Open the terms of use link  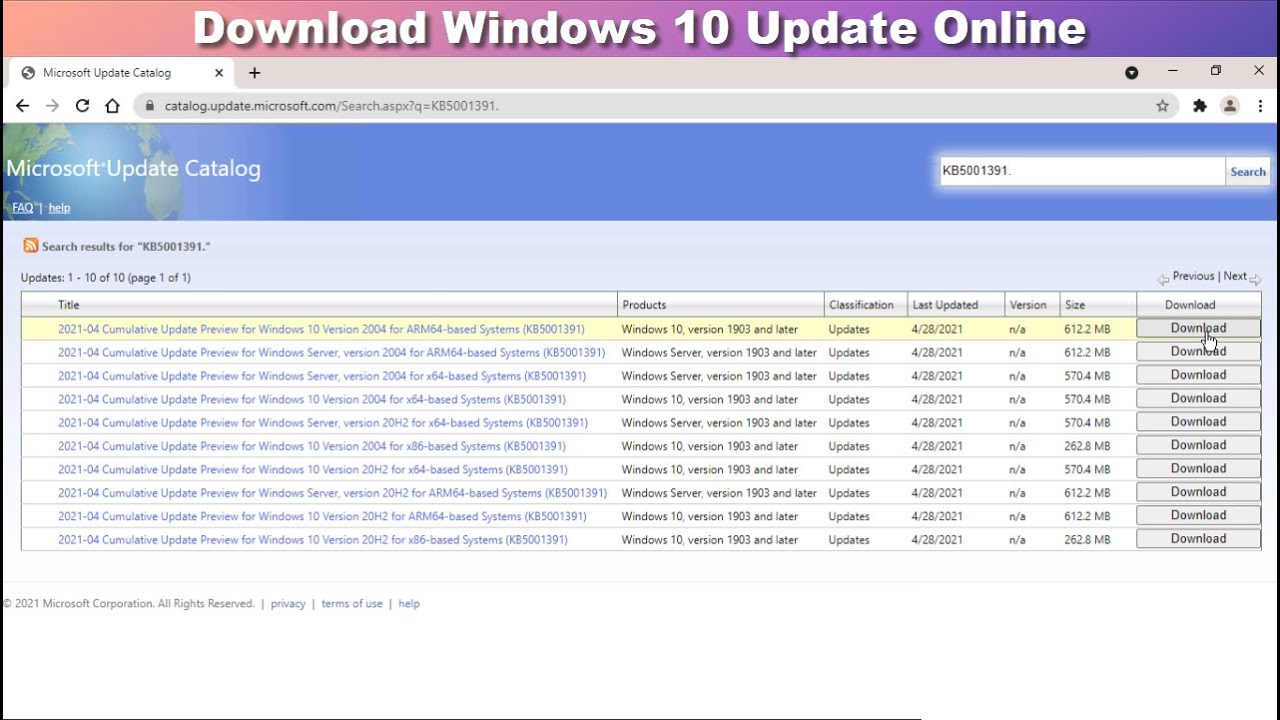tap(352, 604)
